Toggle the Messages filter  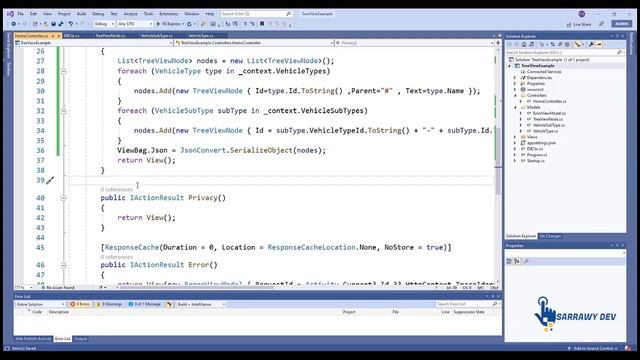(x=144, y=304)
